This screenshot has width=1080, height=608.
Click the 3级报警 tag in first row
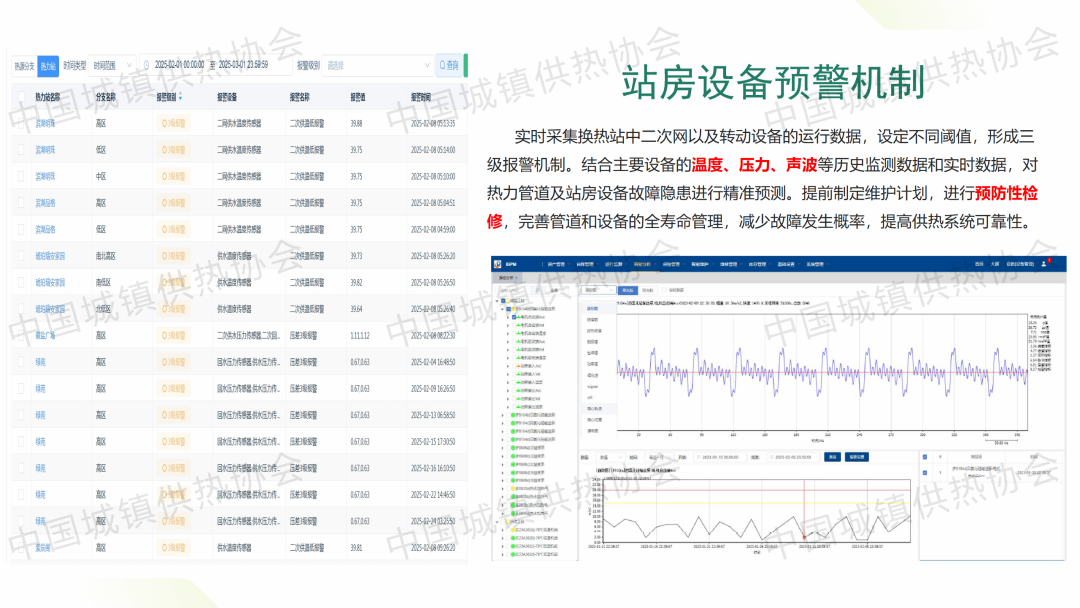174,124
